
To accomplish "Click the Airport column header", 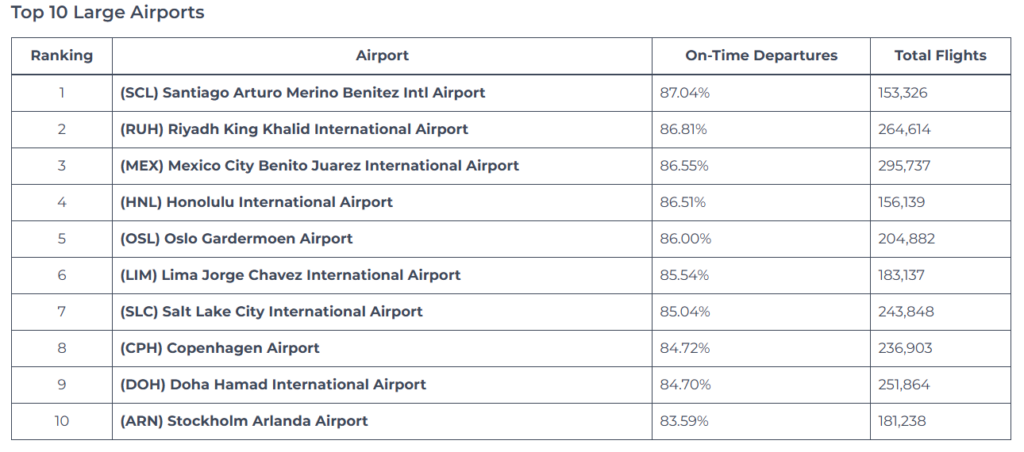I will tap(382, 56).
